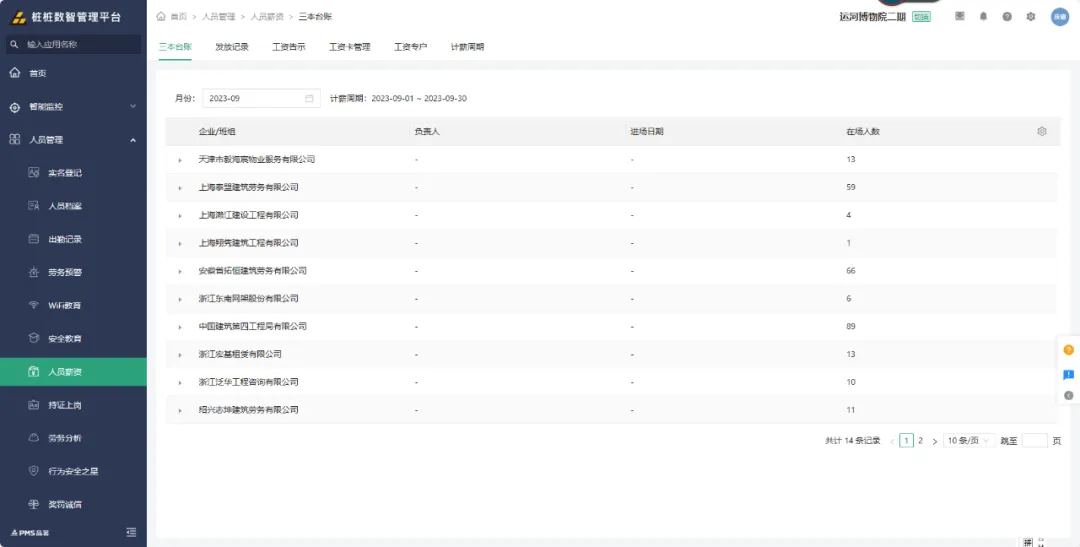Click the 安全教育 sidebar icon

click(34, 338)
